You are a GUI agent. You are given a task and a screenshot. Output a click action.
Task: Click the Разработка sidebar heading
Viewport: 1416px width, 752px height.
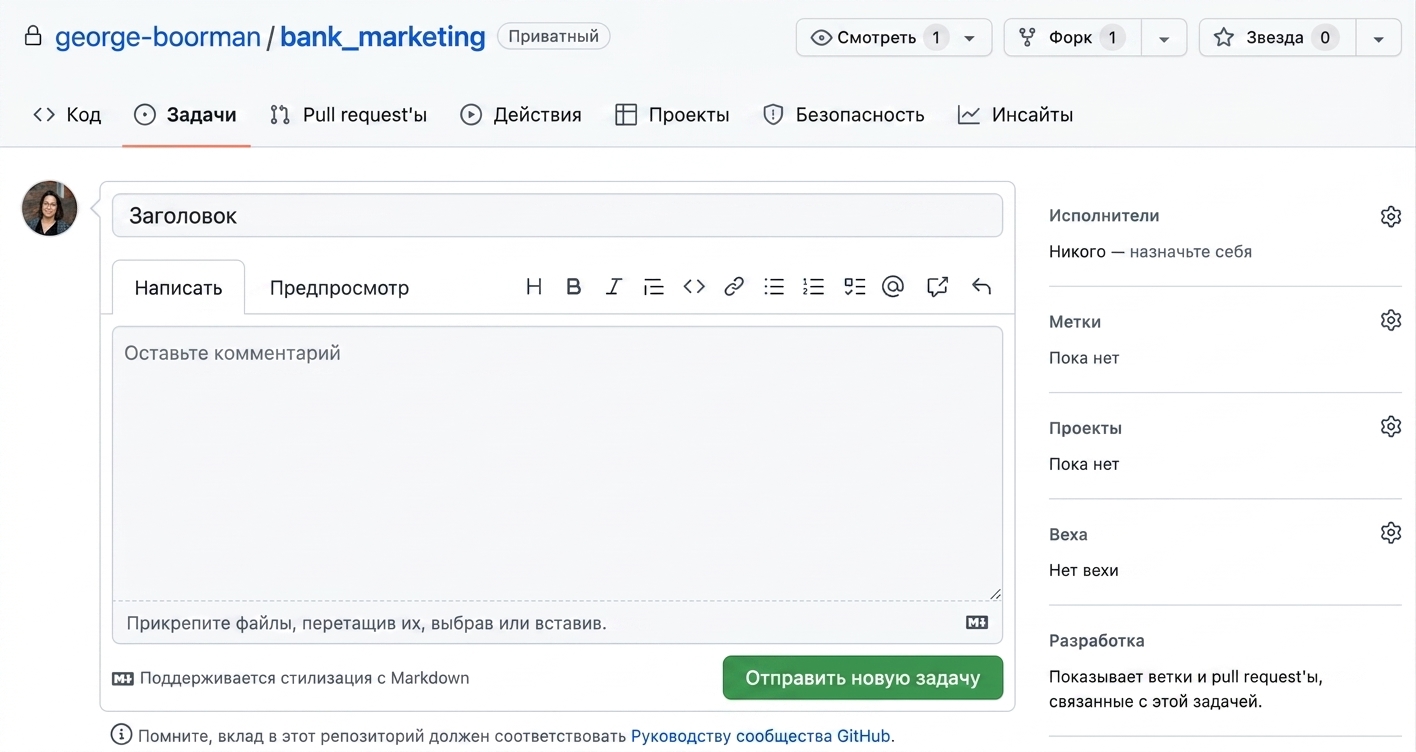(x=1097, y=641)
